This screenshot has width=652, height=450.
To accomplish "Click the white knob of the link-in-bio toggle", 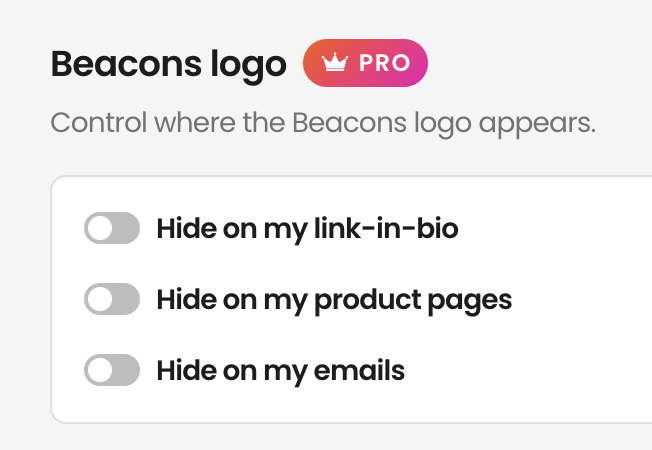I will (x=100, y=228).
